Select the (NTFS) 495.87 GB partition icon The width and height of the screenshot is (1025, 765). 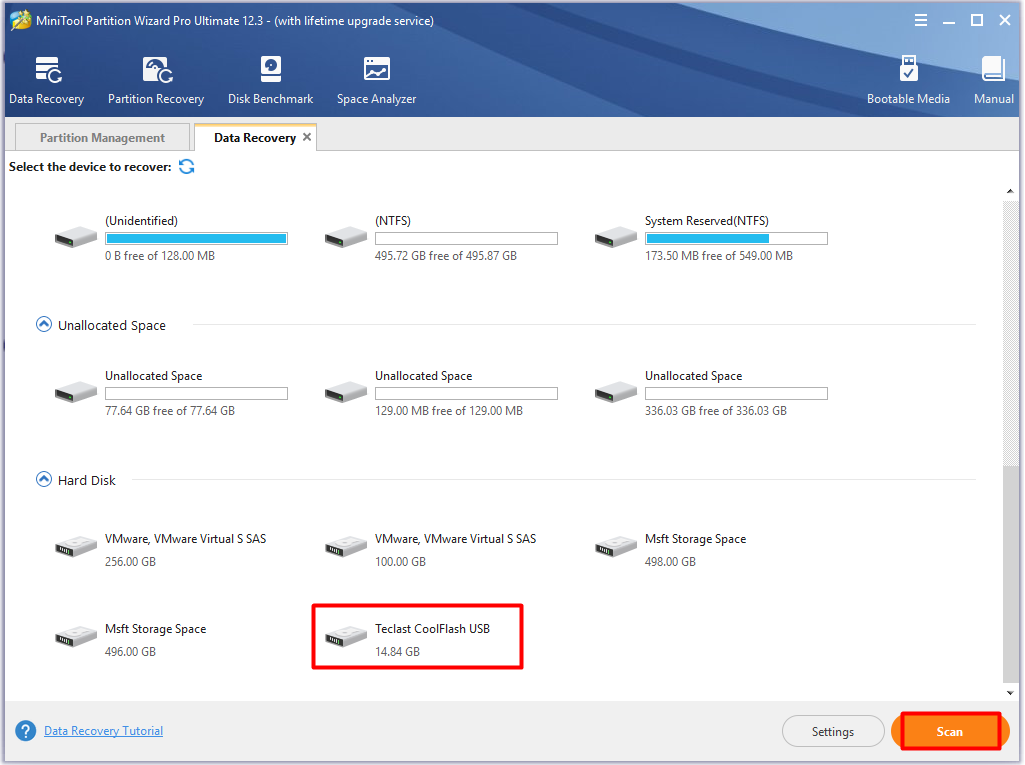click(346, 237)
